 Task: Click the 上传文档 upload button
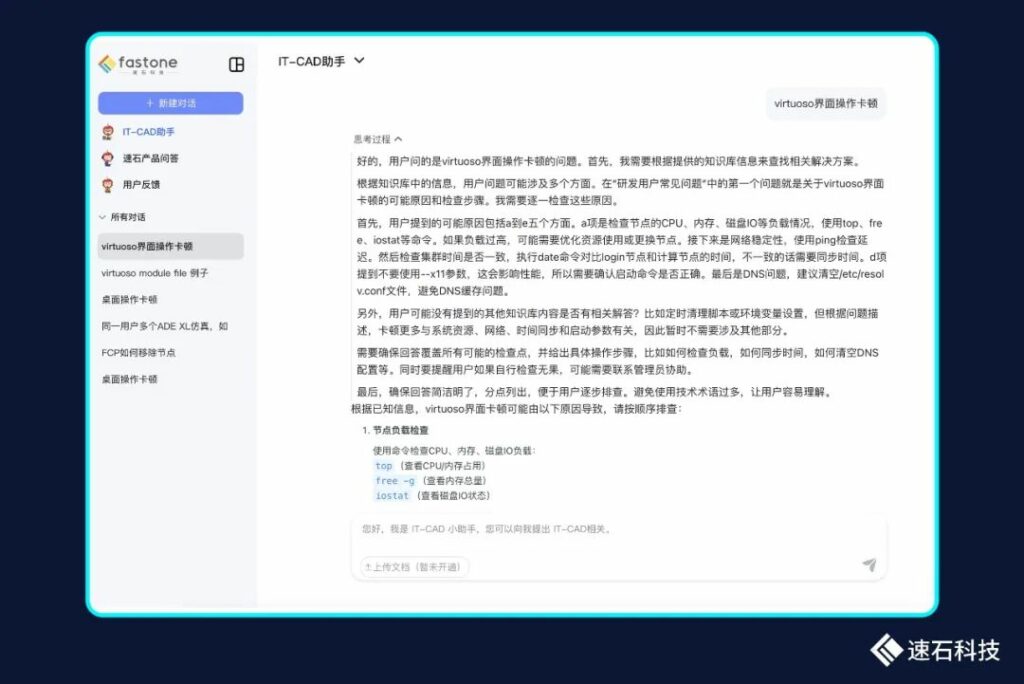[x=414, y=567]
